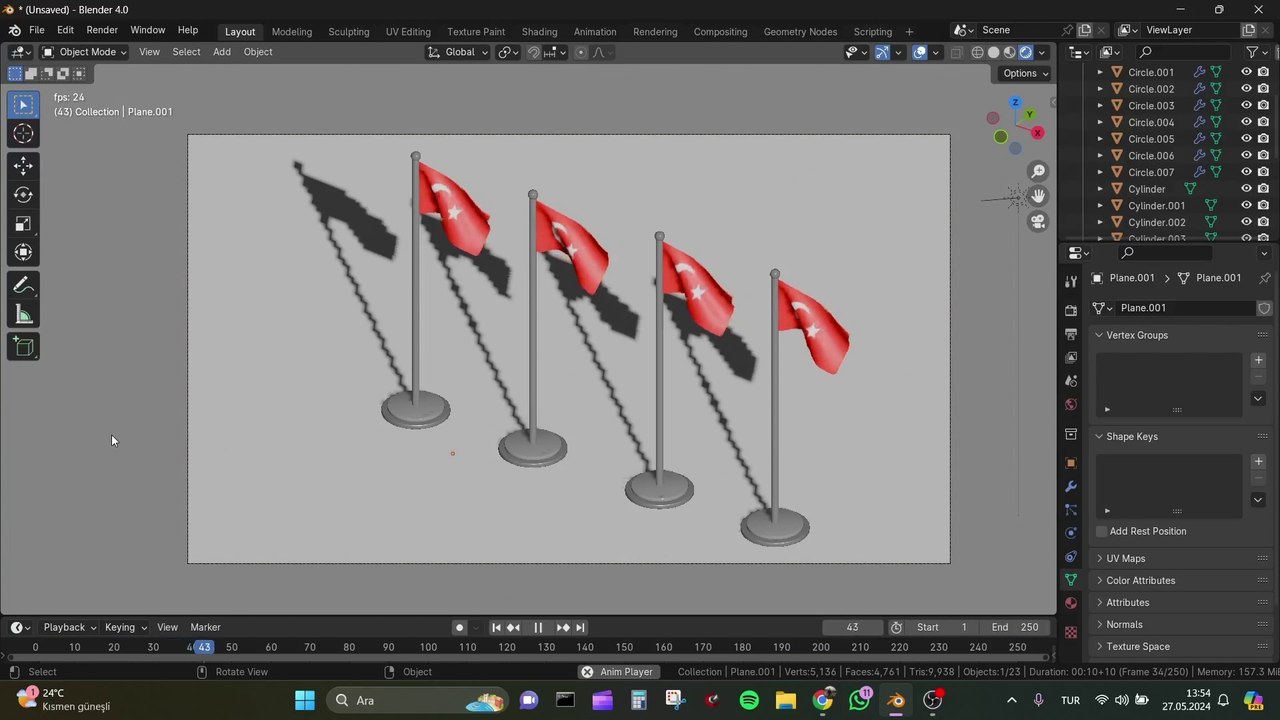Screen dimensions: 1280x720
Task: Toggle camera view icon in viewport
Action: (1038, 222)
